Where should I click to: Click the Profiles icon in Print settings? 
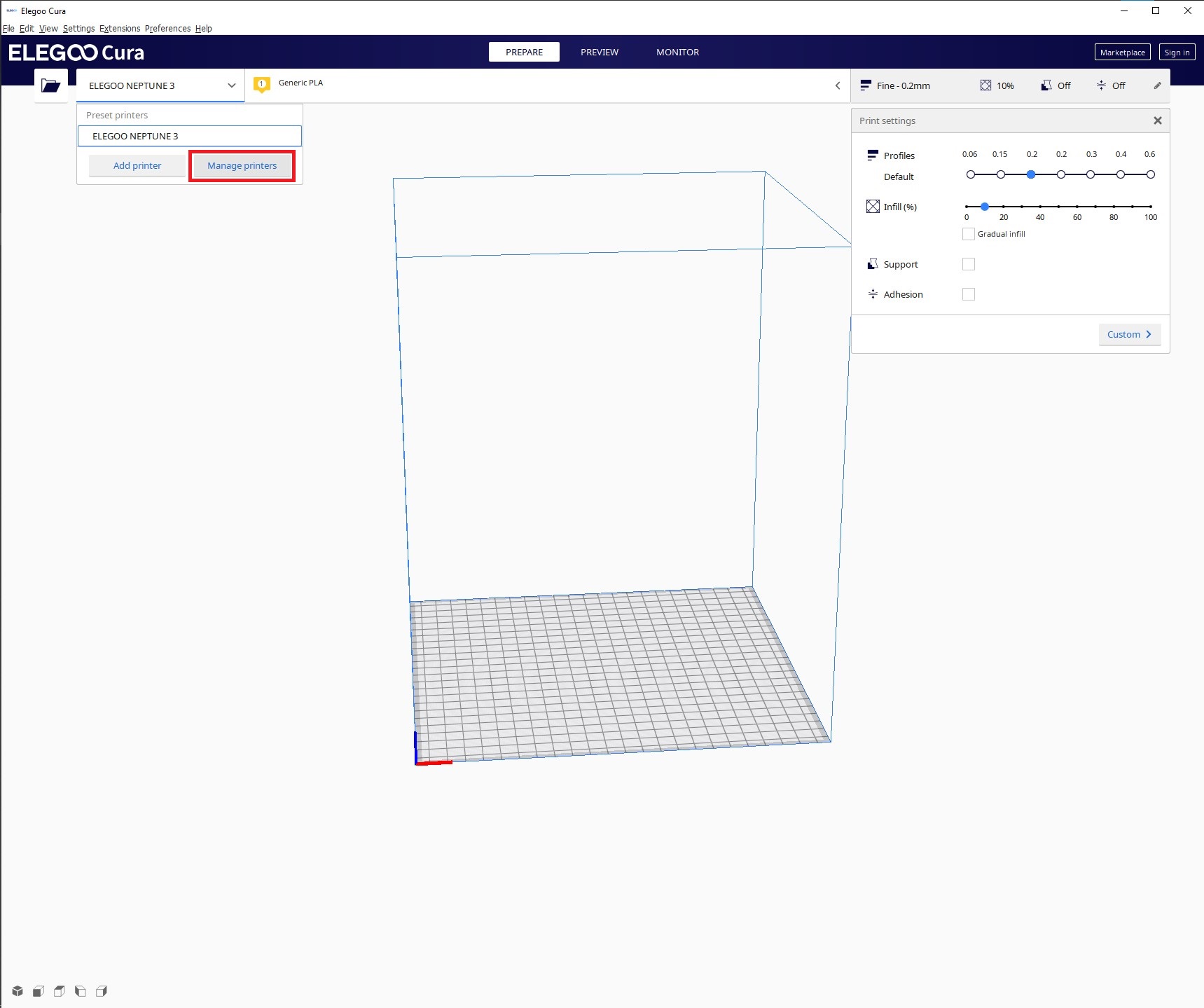pos(873,155)
